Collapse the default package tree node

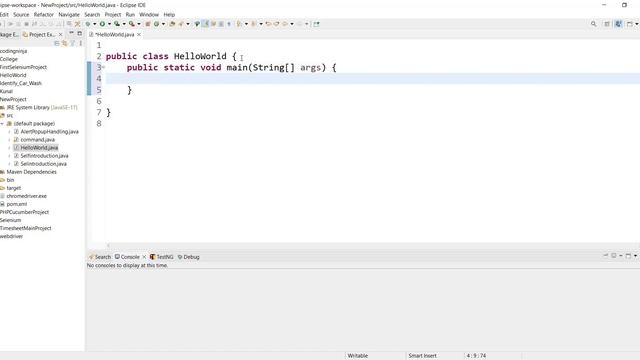[2, 123]
